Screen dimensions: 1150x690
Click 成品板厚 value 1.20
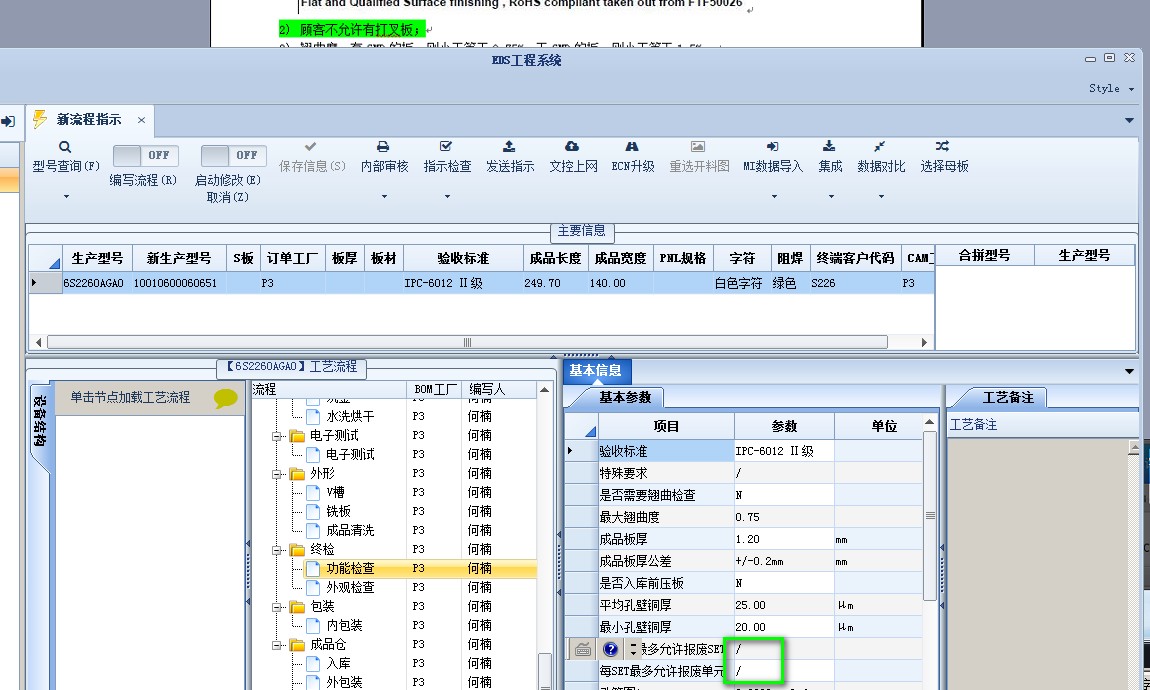coord(783,539)
